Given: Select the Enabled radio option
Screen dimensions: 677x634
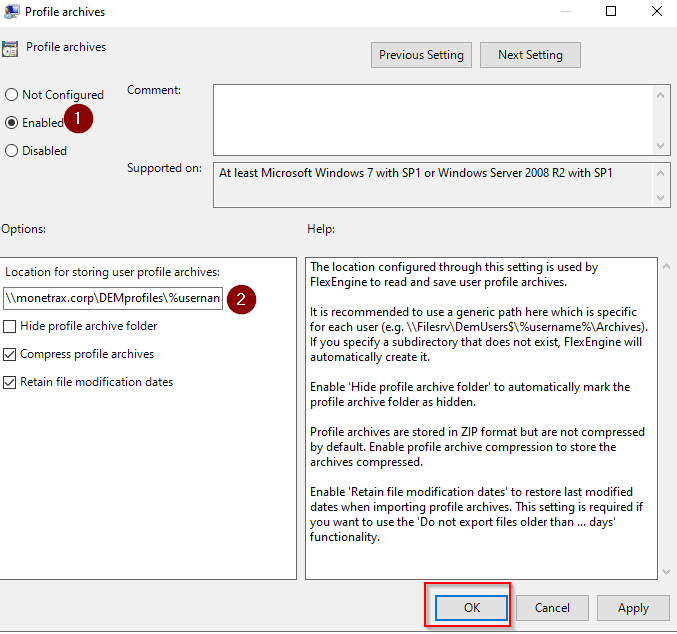Looking at the screenshot, I should coord(12,123).
